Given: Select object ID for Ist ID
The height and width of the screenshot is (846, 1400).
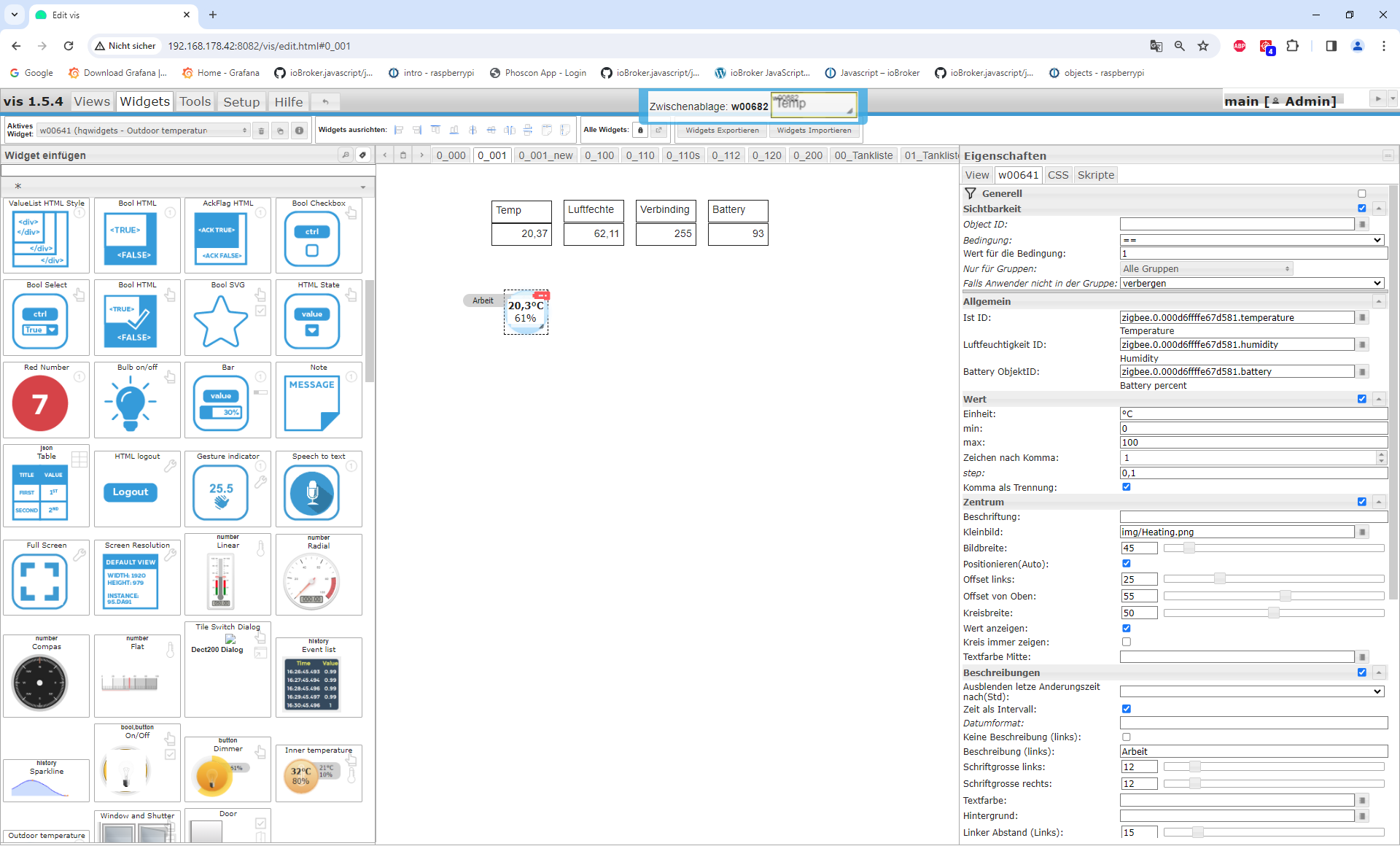Looking at the screenshot, I should pyautogui.click(x=1362, y=318).
